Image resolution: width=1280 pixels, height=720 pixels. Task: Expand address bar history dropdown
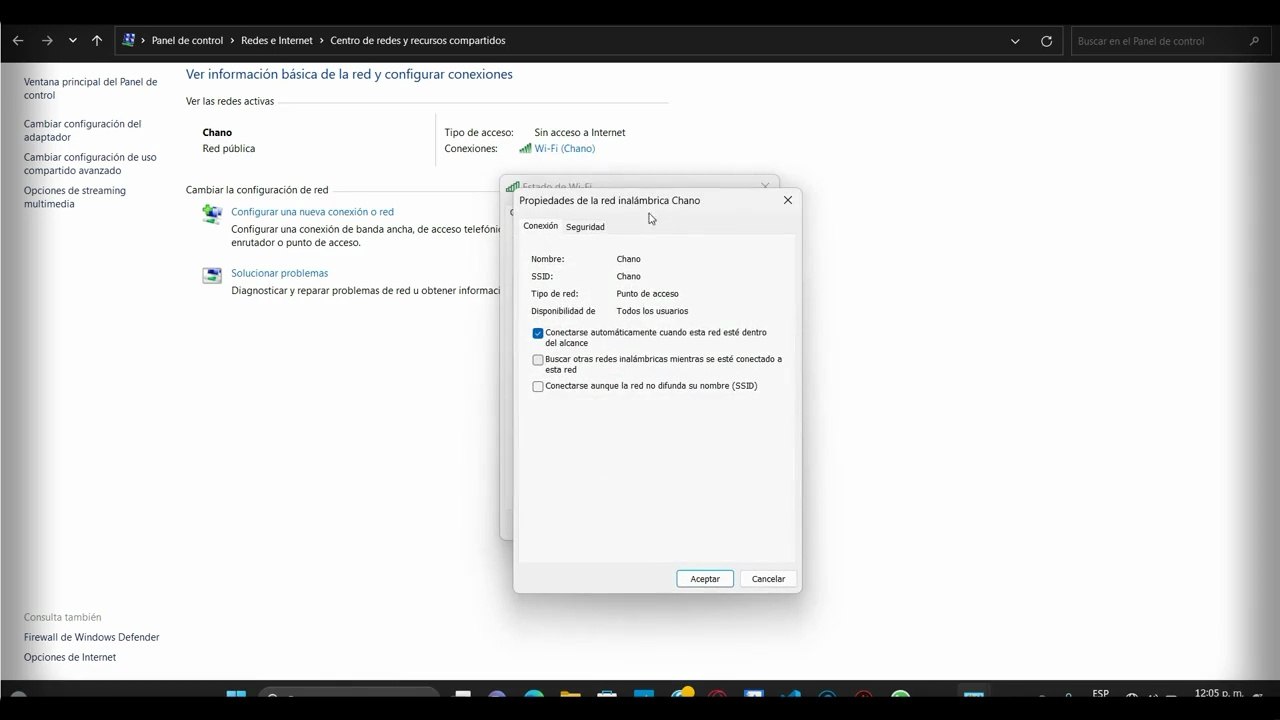click(1016, 41)
